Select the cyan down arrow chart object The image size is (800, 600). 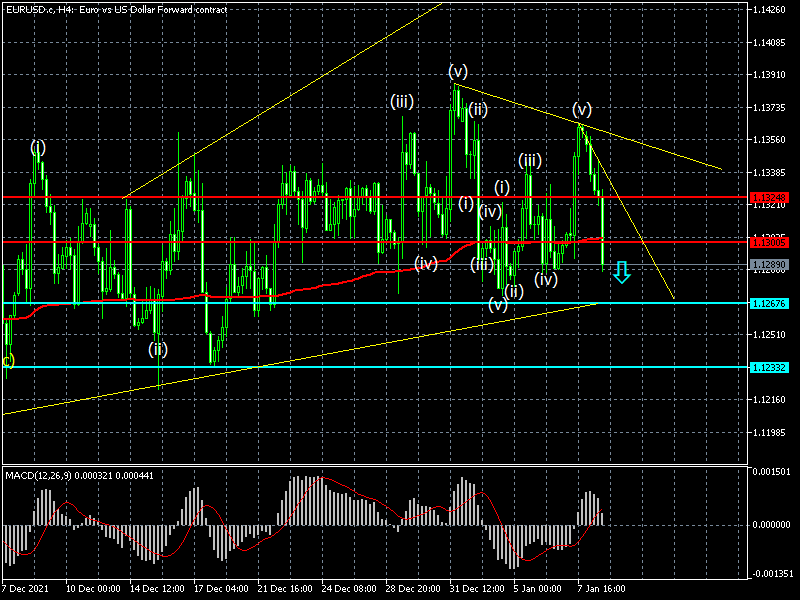click(621, 272)
